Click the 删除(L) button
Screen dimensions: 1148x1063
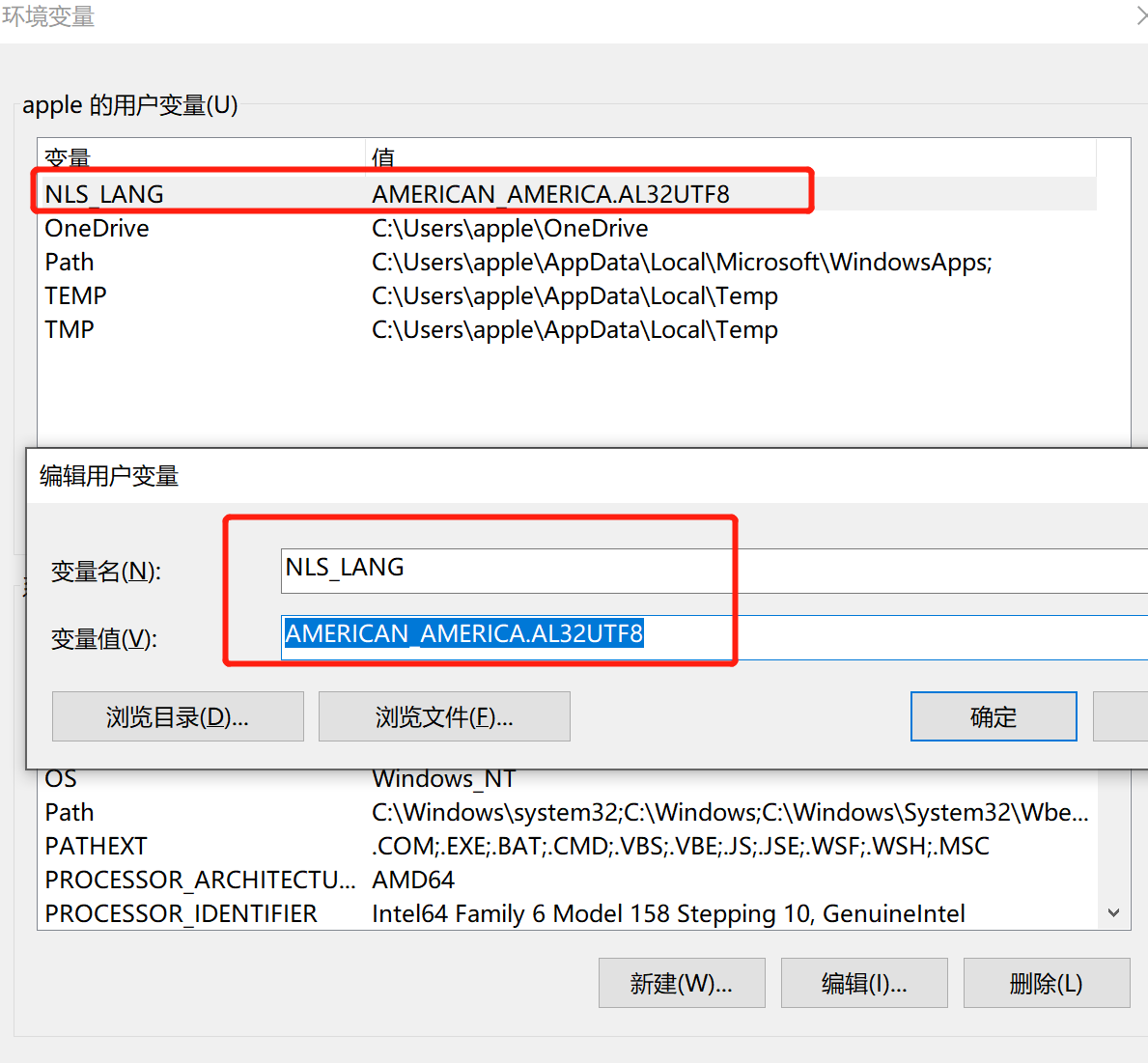pos(1047,983)
